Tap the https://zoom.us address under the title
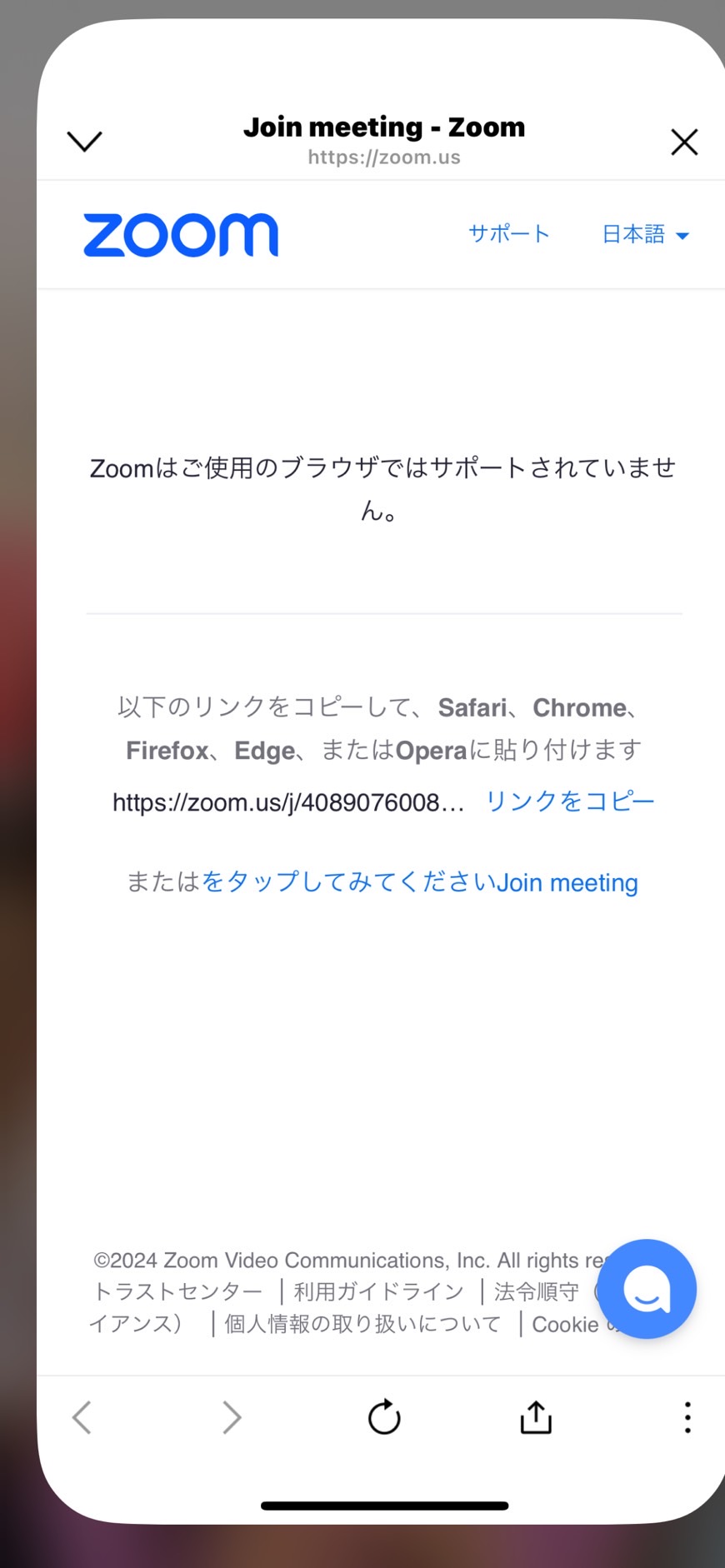Image resolution: width=725 pixels, height=1568 pixels. (x=384, y=157)
